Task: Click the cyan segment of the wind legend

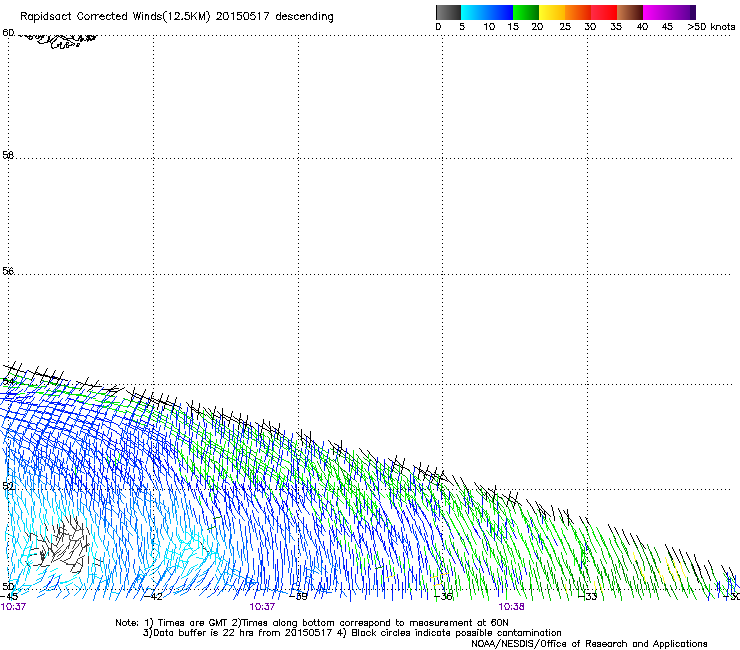Action: coord(474,12)
